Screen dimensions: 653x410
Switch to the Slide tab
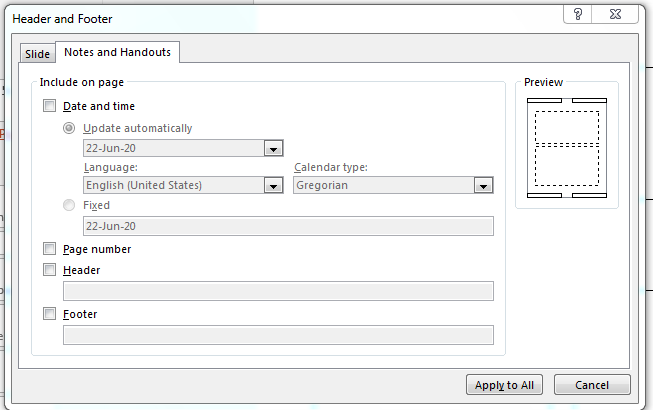37,54
